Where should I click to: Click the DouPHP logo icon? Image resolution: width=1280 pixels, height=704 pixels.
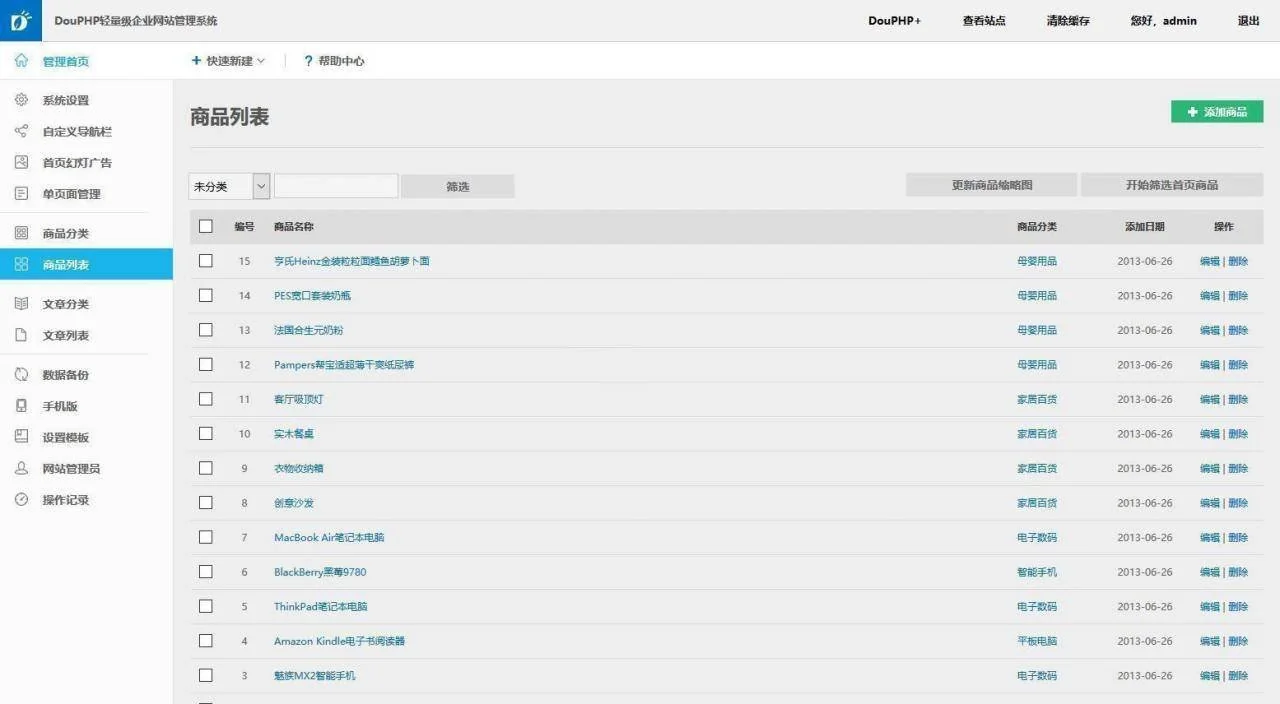20,20
